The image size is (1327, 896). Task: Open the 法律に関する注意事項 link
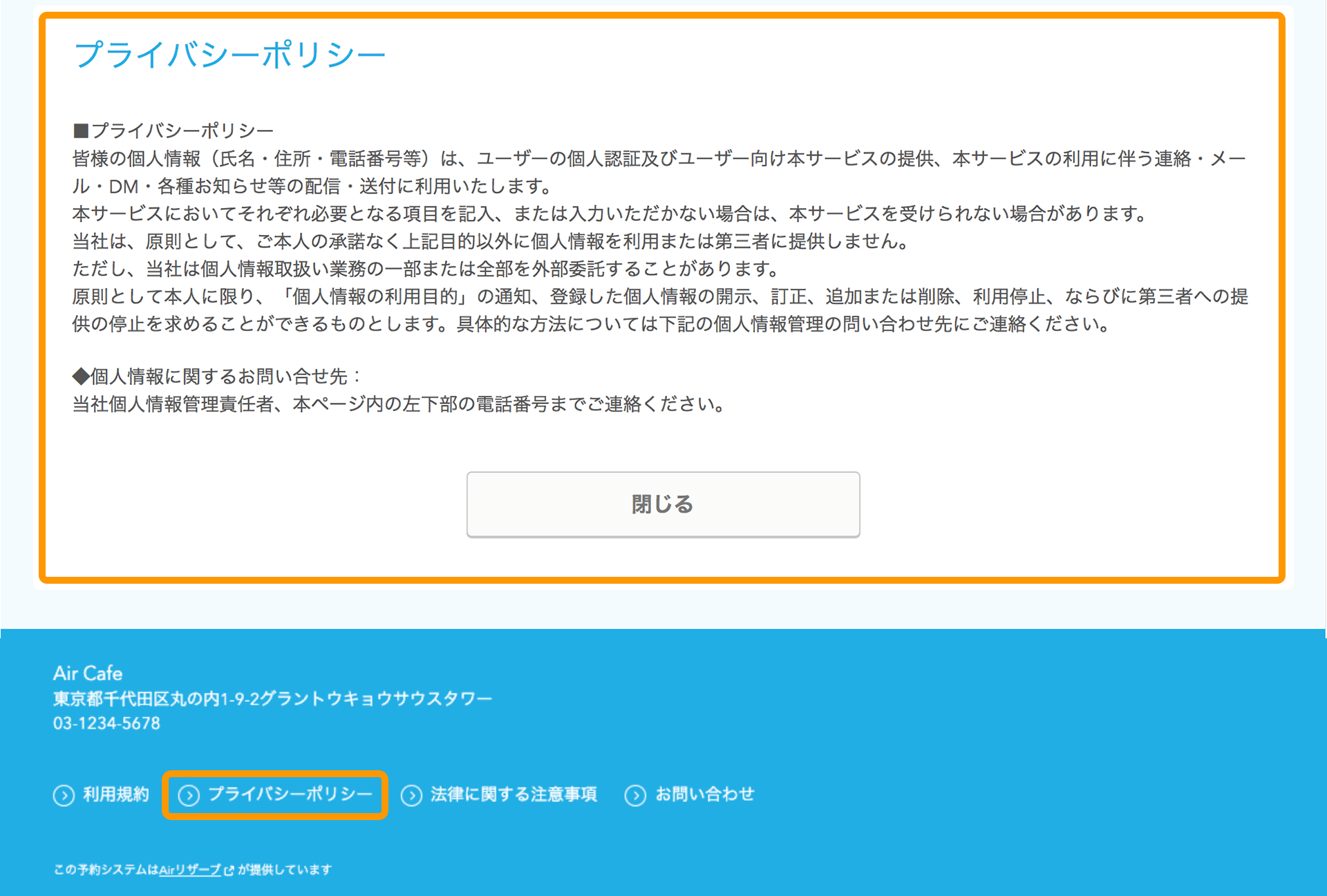tap(499, 794)
